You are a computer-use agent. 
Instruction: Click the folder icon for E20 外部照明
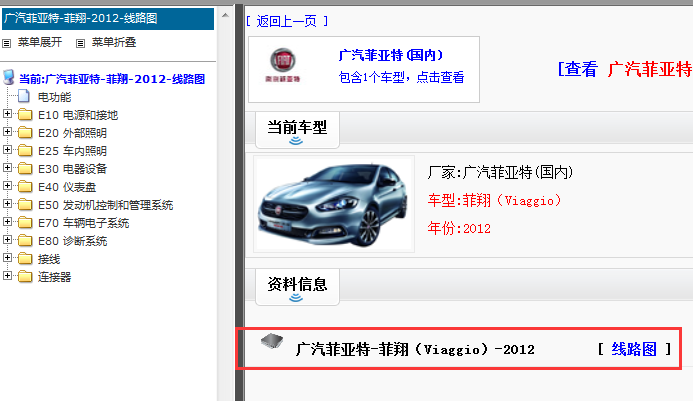(x=25, y=133)
